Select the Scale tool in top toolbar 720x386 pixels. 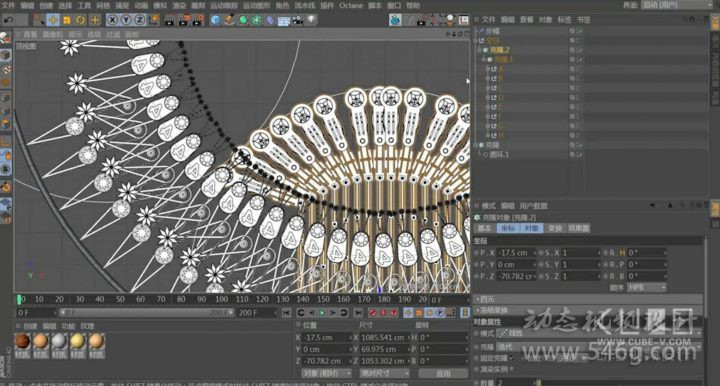click(67, 20)
